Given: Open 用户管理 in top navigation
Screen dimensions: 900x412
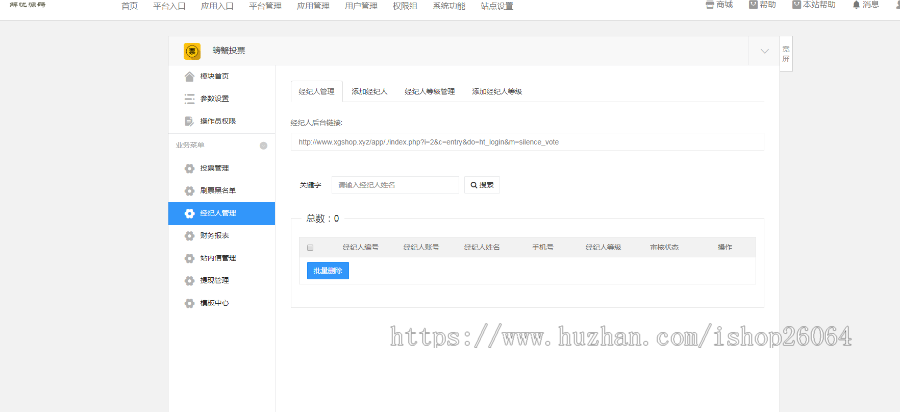Looking at the screenshot, I should click(361, 6).
